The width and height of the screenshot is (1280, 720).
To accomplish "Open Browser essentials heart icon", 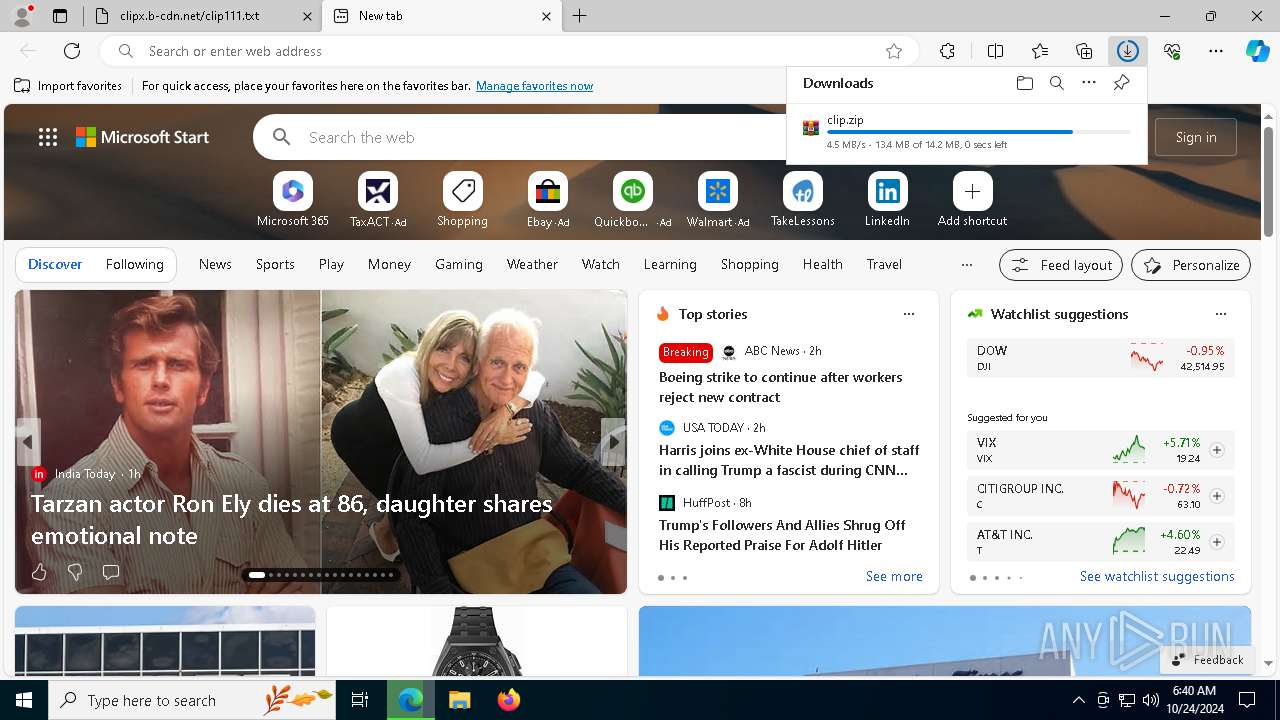I will [1172, 51].
